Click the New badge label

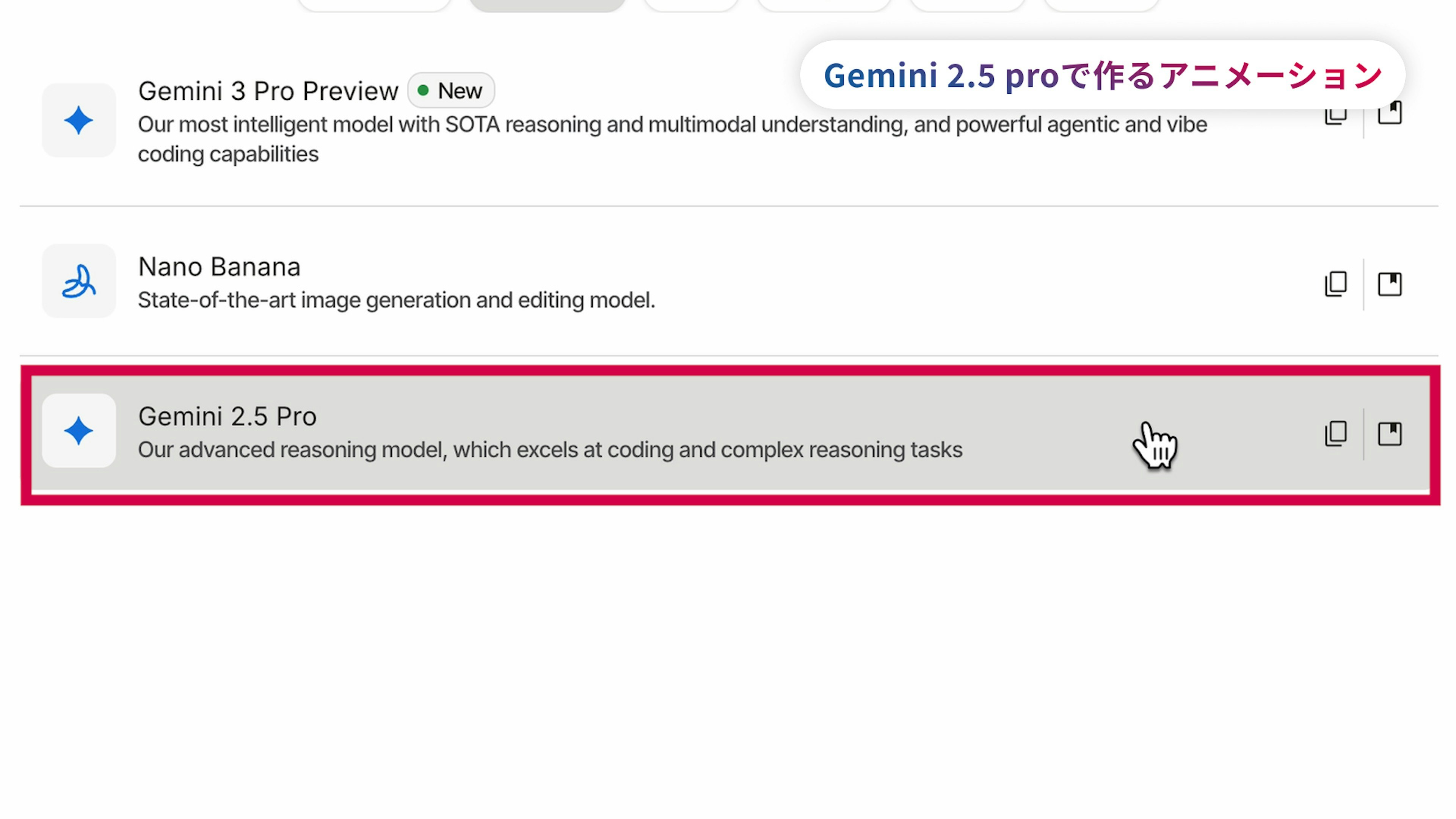(460, 91)
